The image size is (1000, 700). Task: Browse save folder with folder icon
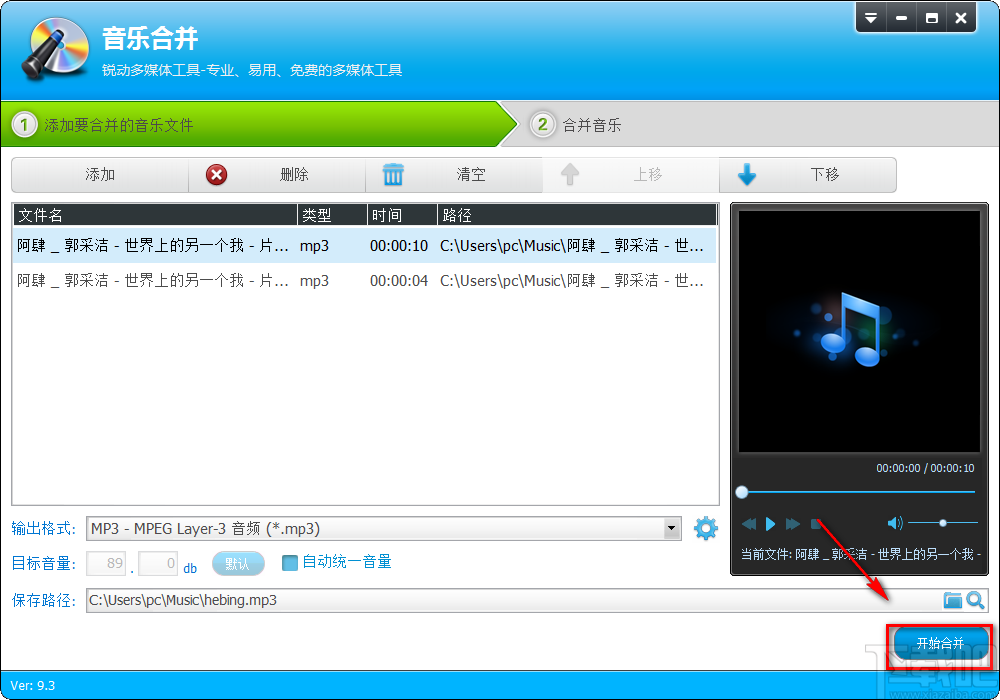pyautogui.click(x=953, y=601)
